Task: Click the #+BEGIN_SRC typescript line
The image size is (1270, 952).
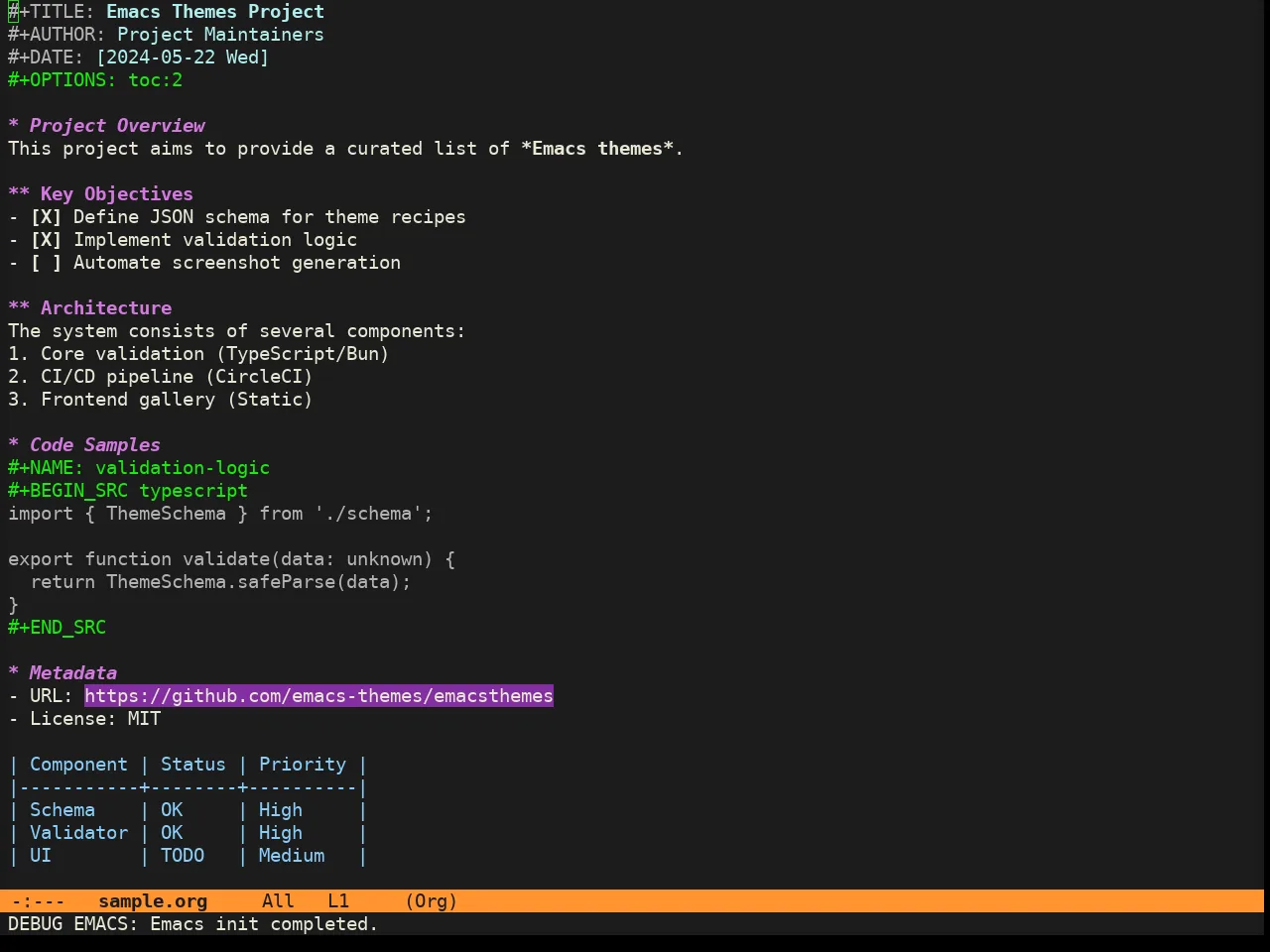Action: 128,491
